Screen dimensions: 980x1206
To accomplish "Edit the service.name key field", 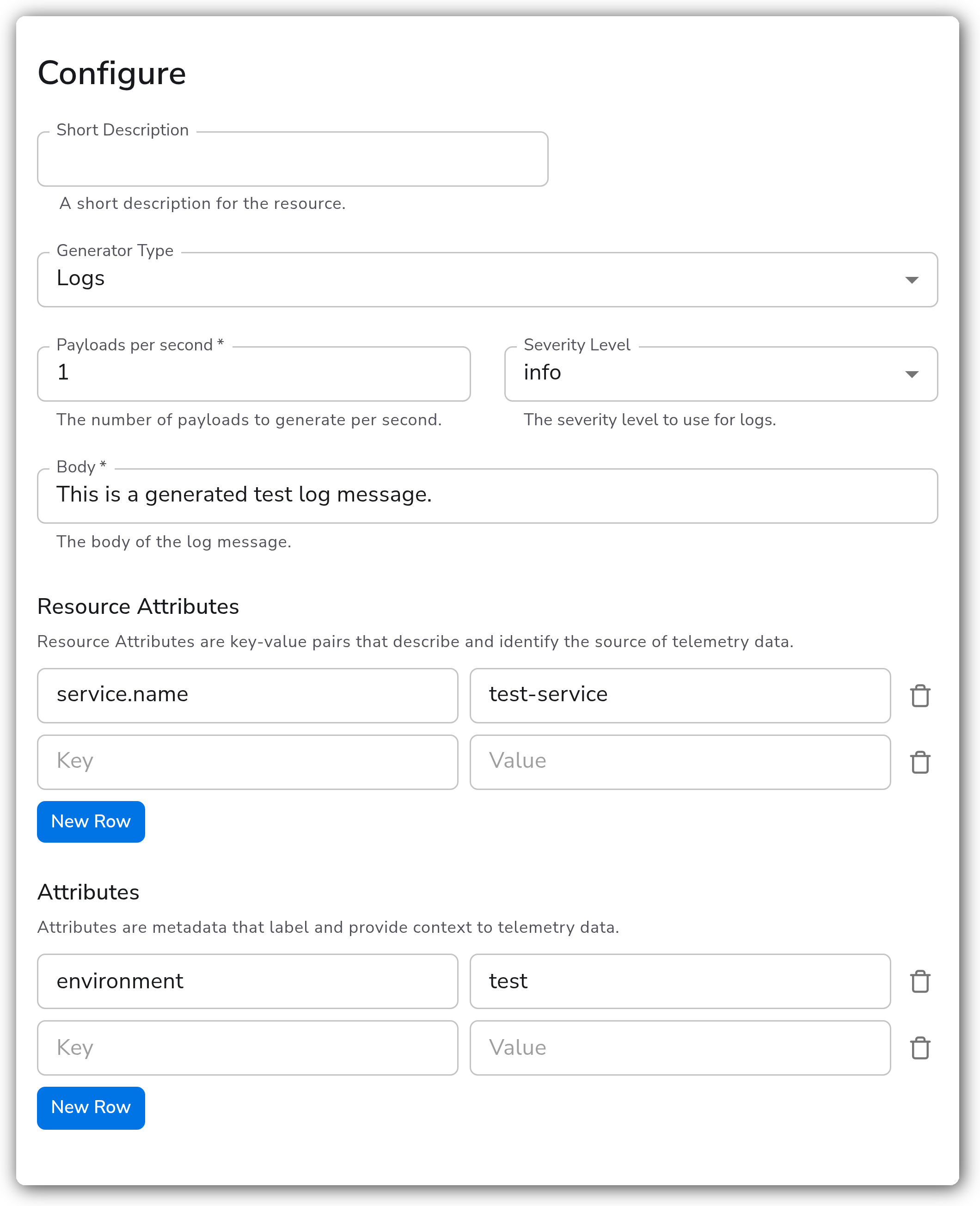I will point(247,695).
